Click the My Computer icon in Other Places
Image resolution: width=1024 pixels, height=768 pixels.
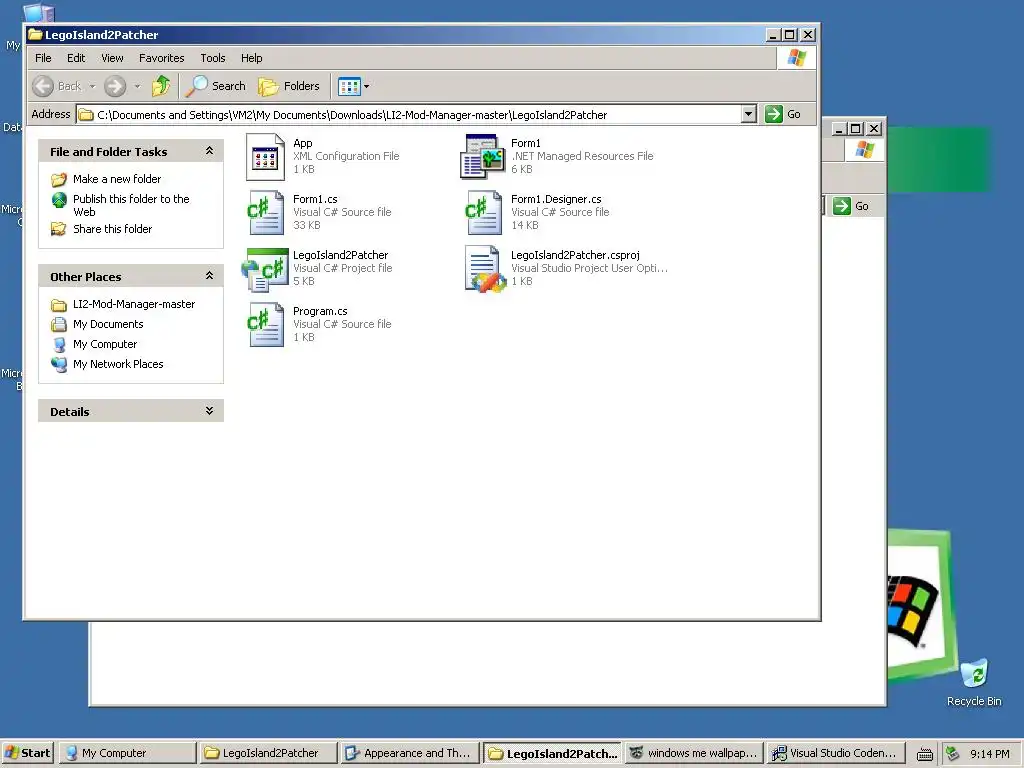pyautogui.click(x=59, y=344)
